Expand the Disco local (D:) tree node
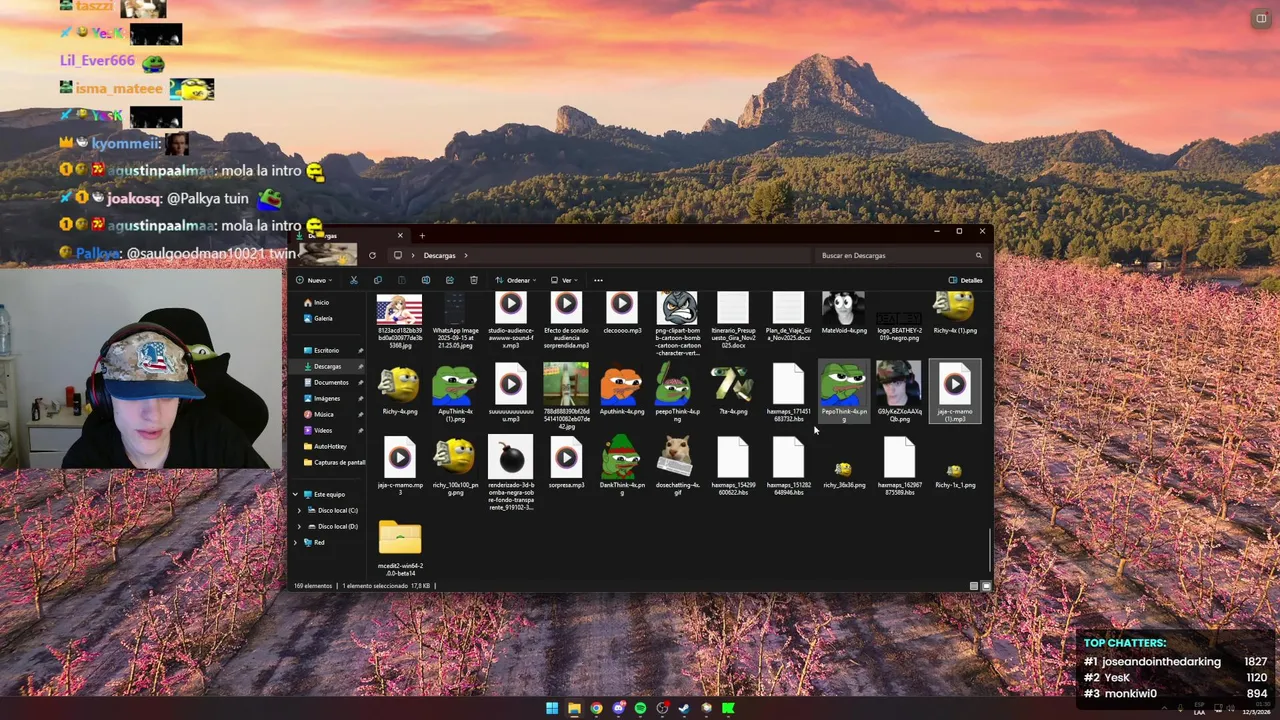This screenshot has width=1280, height=720. pos(298,526)
